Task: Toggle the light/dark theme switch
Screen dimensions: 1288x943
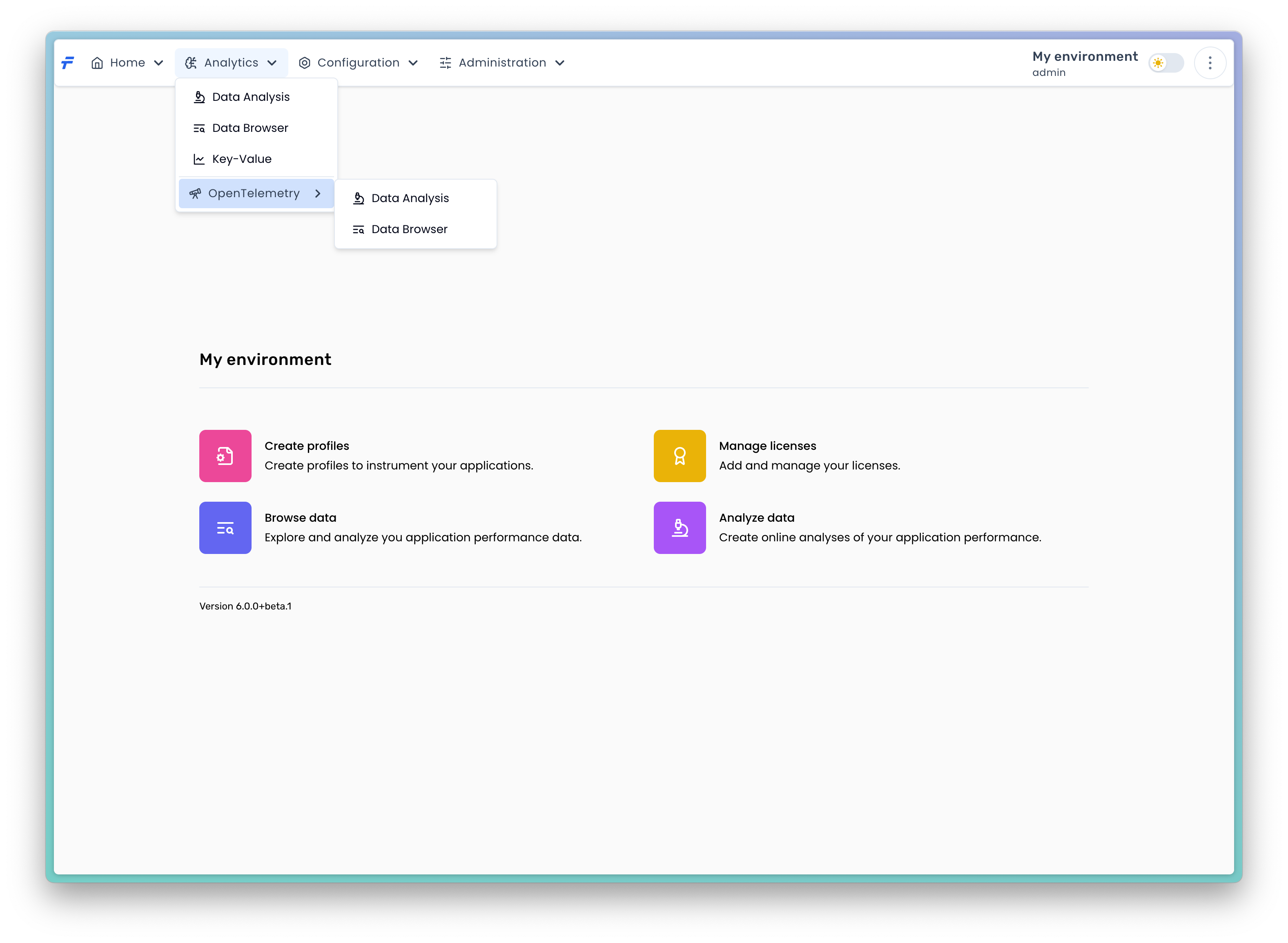Action: (x=1166, y=63)
